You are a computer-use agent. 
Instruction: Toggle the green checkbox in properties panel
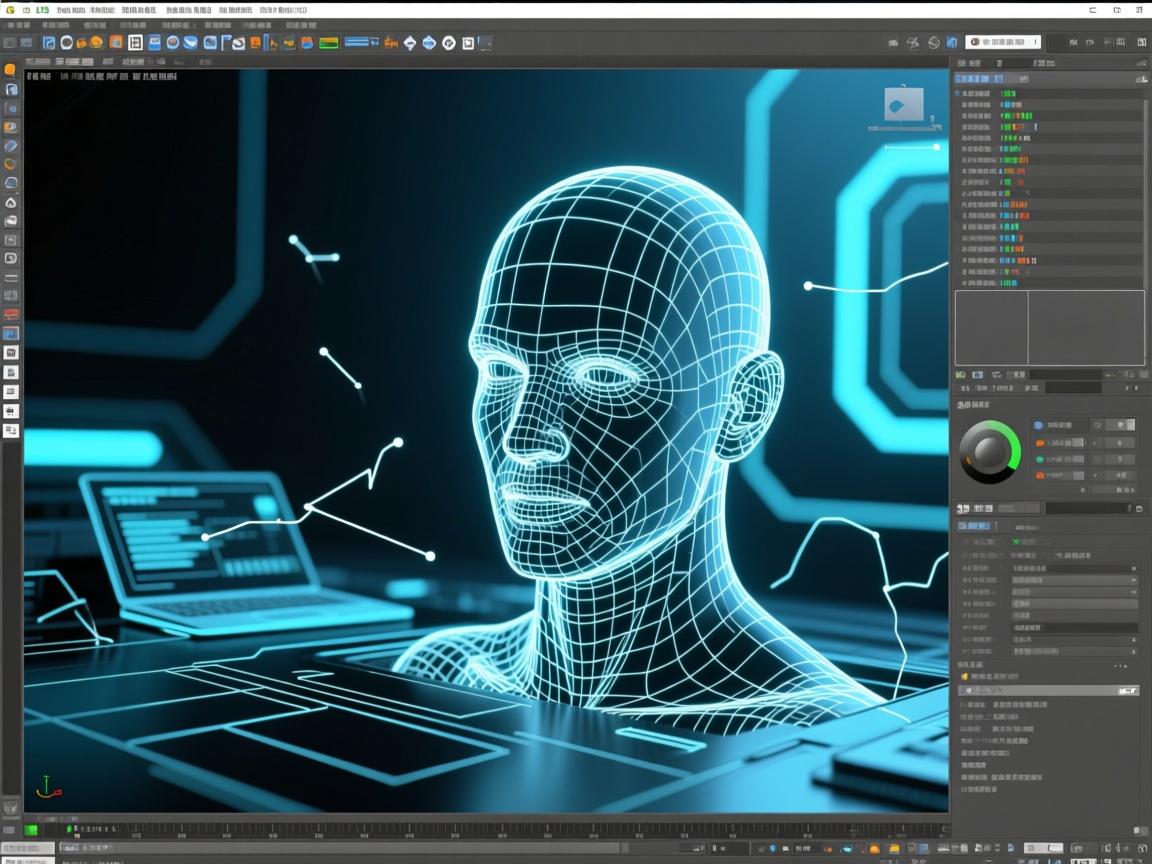[1014, 541]
